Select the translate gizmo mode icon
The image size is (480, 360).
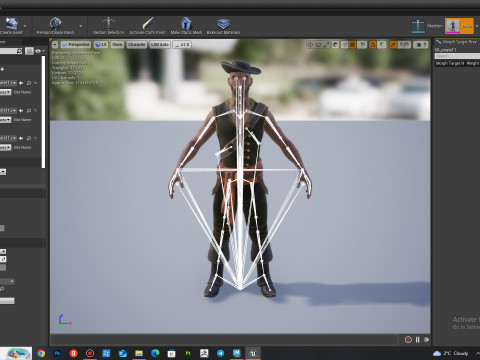pyautogui.click(x=310, y=45)
